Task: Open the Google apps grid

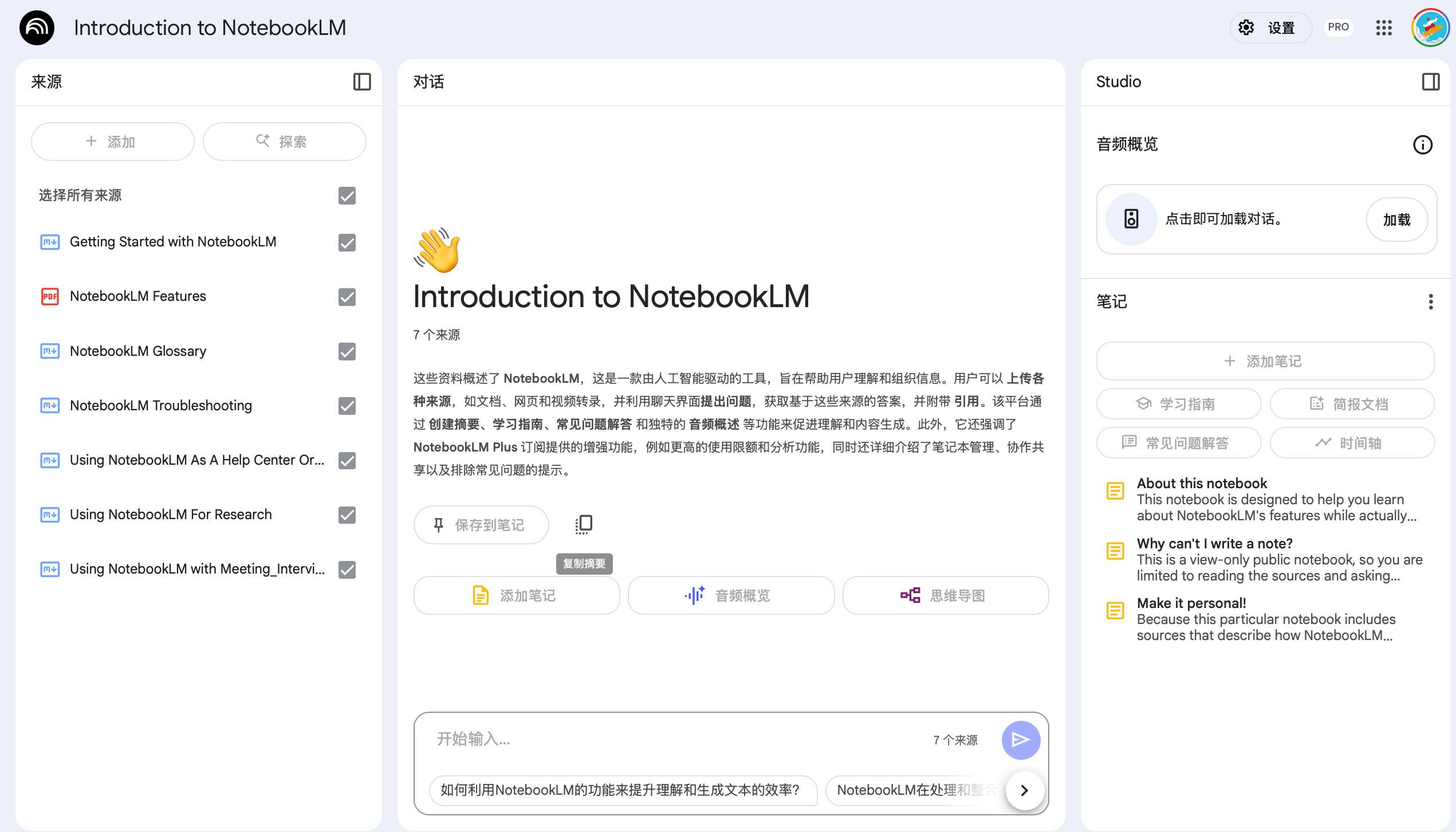Action: tap(1384, 28)
